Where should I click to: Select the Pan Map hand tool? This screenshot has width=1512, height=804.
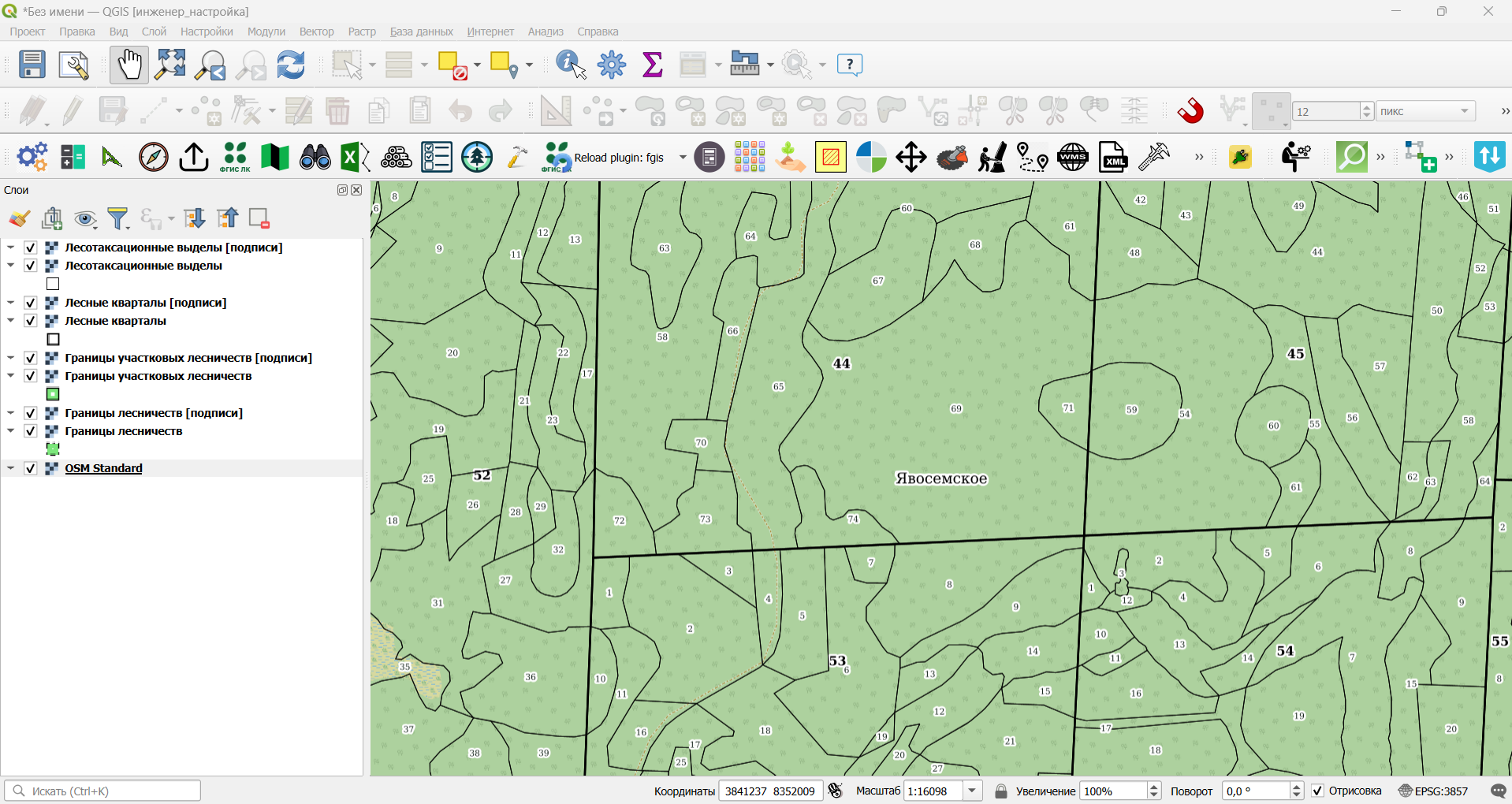click(x=128, y=65)
